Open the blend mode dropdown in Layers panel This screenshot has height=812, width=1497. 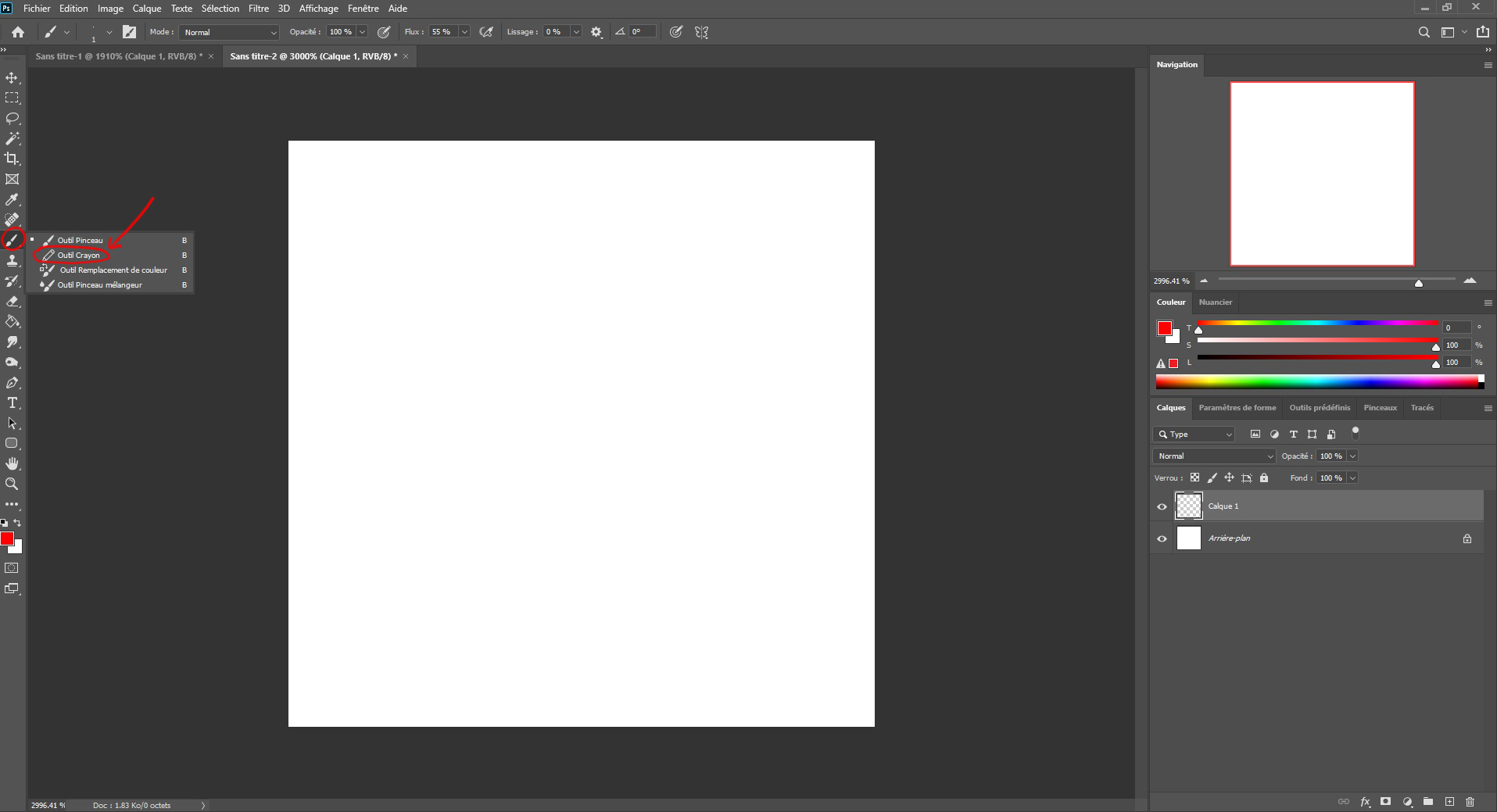[1212, 456]
